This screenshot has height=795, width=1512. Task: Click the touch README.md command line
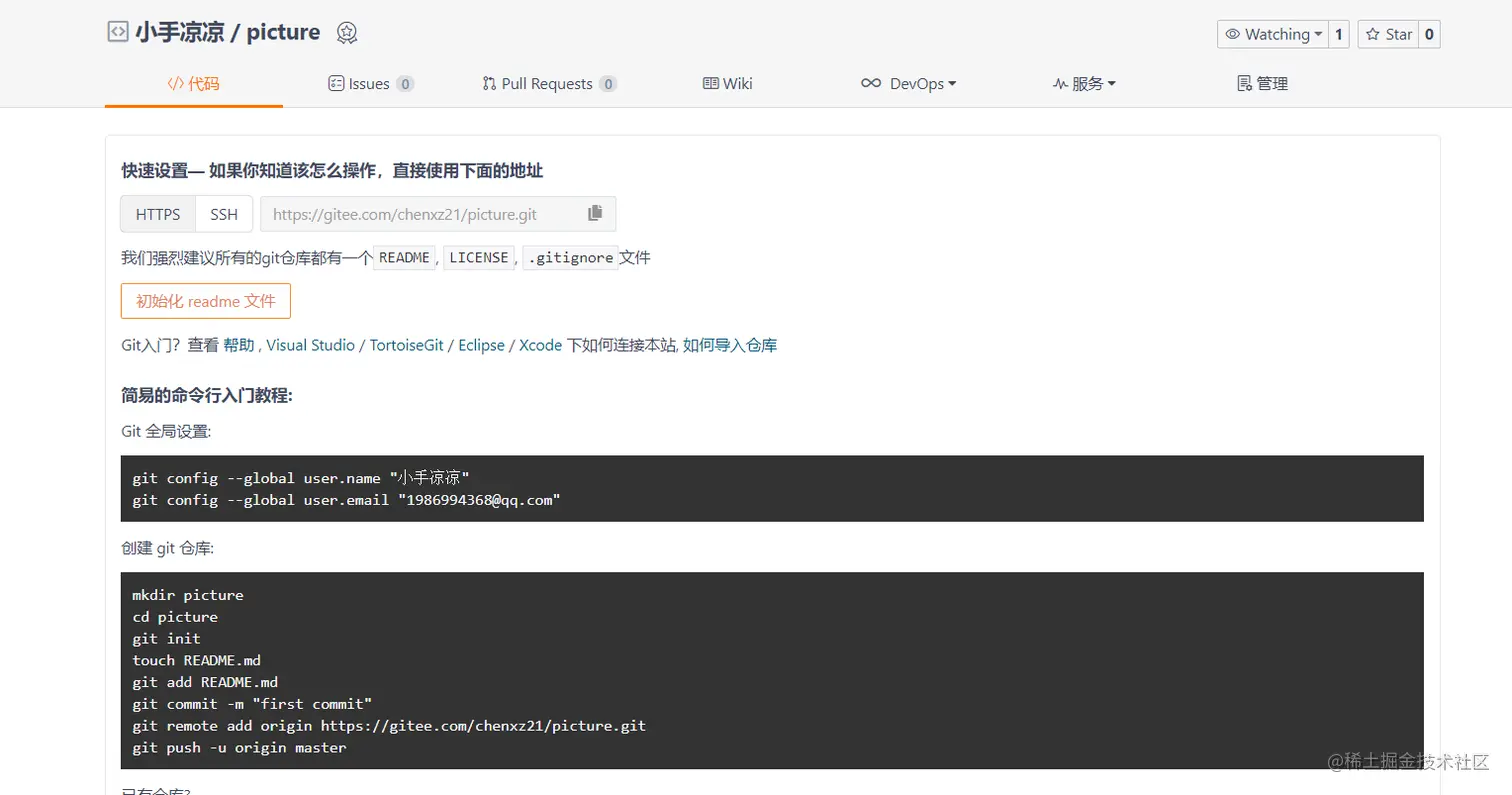coord(197,660)
